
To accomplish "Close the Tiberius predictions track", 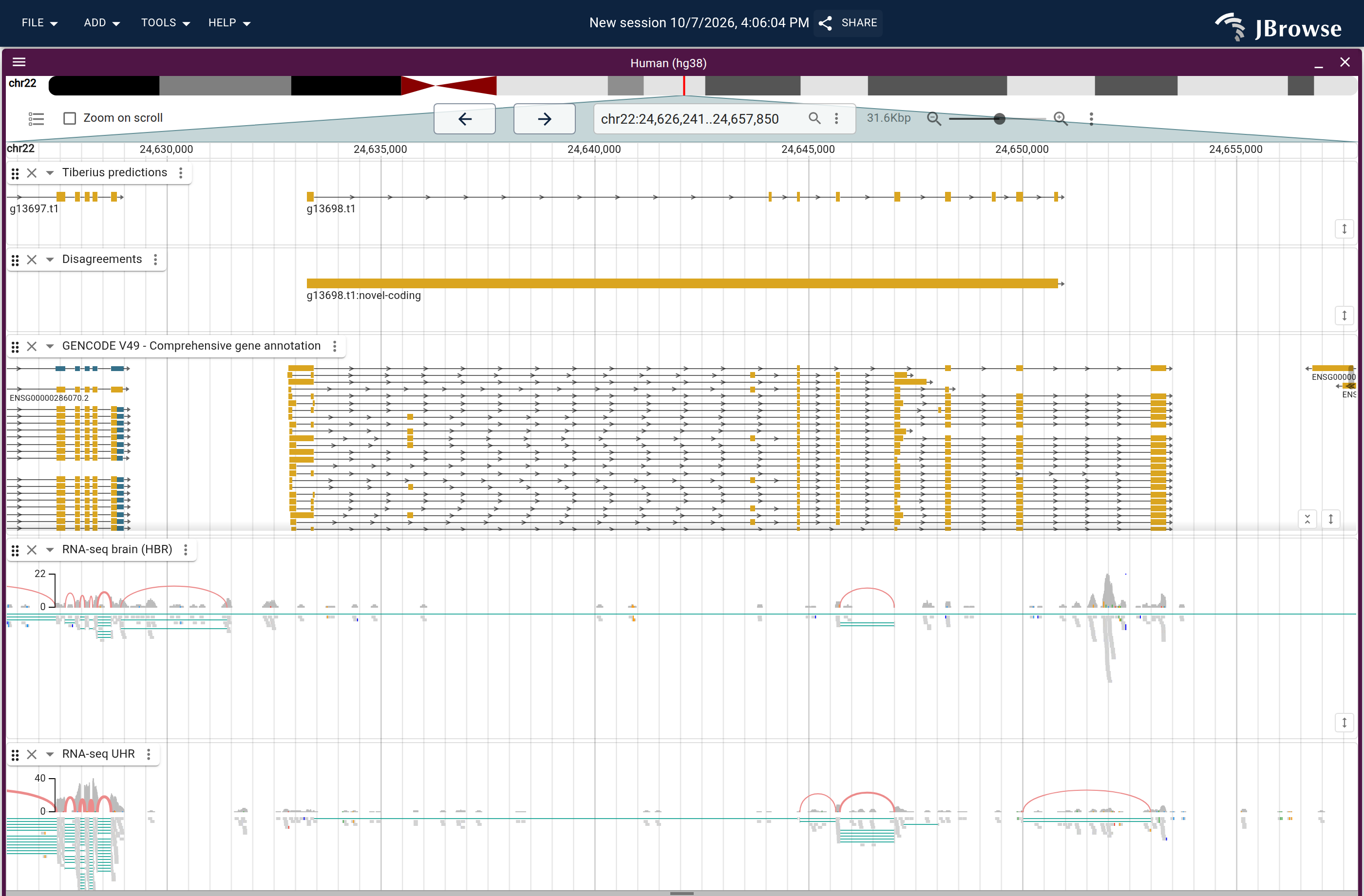I will (32, 173).
